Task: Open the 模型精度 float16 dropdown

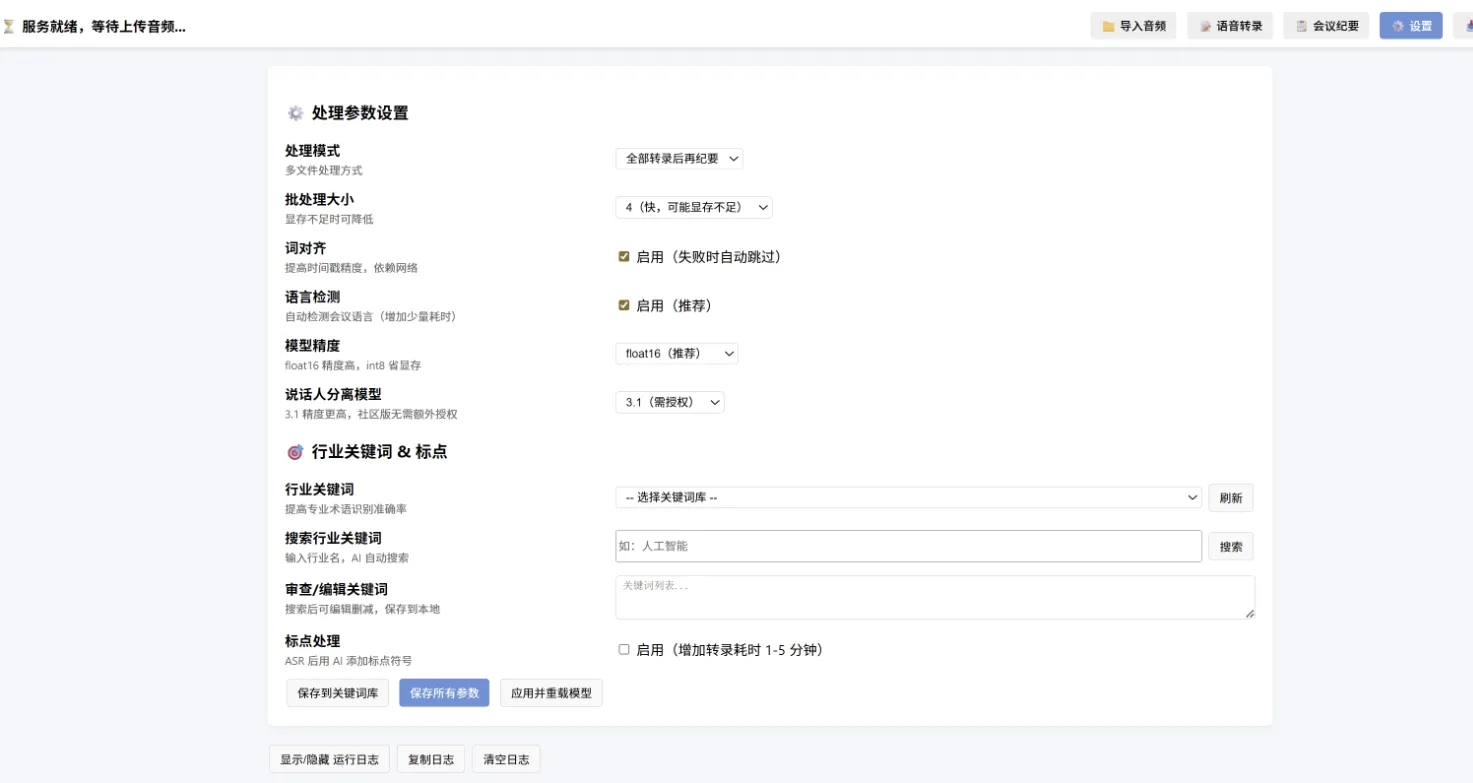Action: tap(677, 353)
